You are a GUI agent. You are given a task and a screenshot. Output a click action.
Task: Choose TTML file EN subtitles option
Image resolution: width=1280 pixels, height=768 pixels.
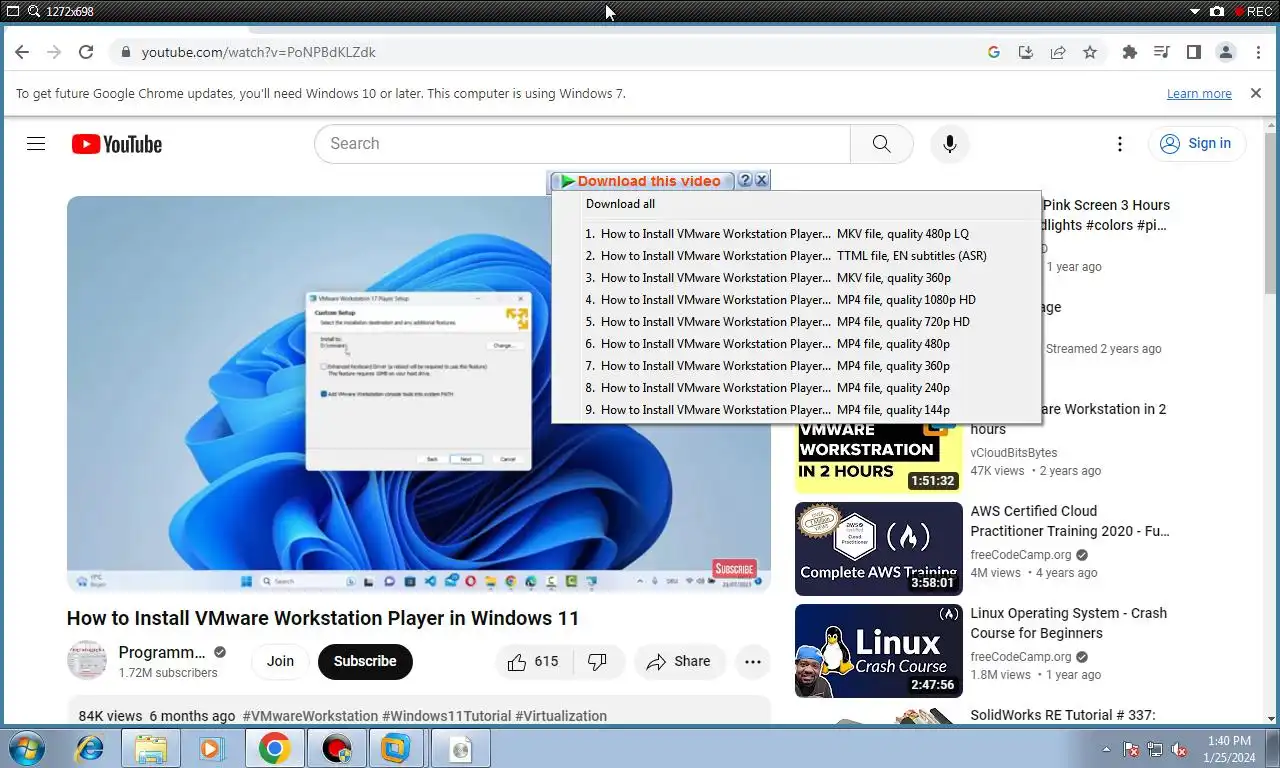click(797, 256)
